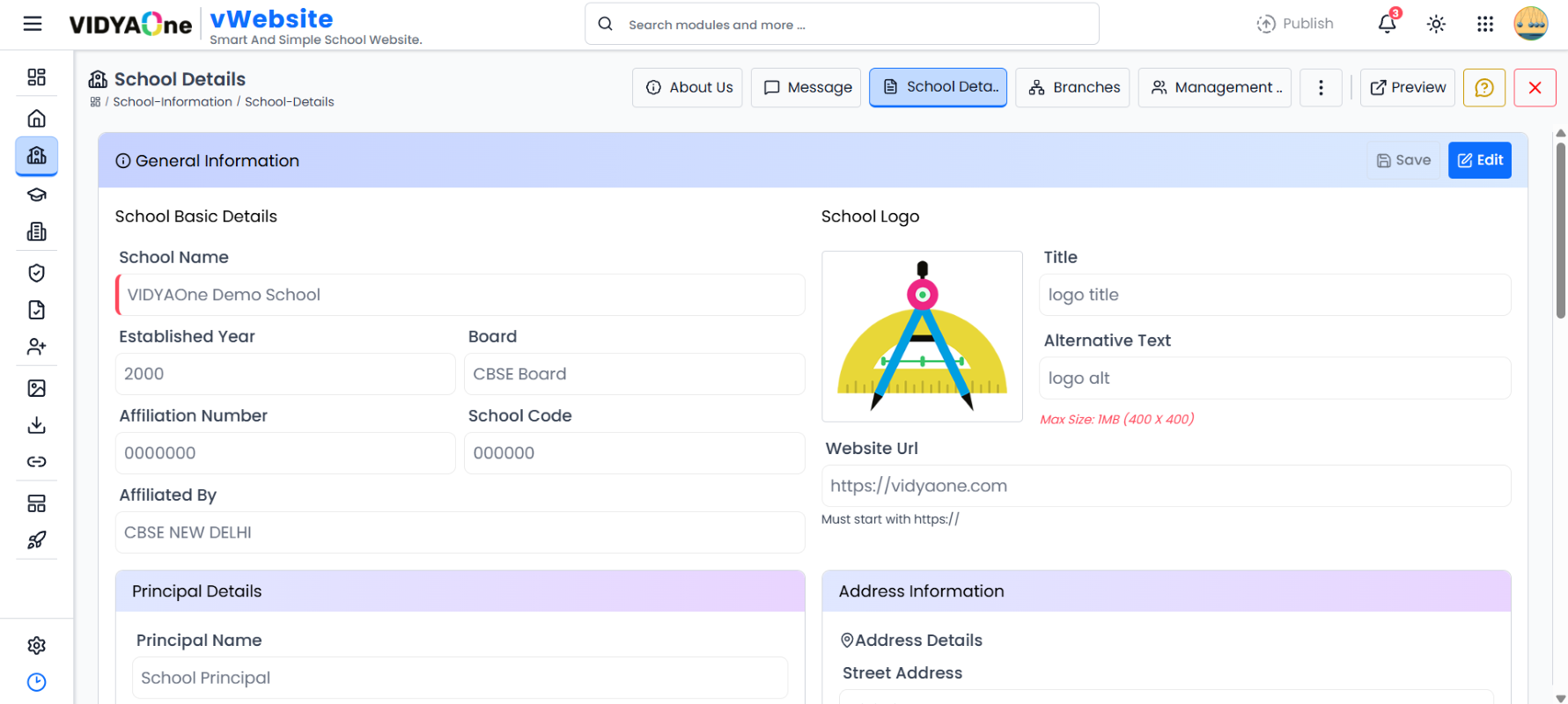
Task: Click the 'Max Size: 1MB (400 X 400)' note
Action: [1116, 419]
